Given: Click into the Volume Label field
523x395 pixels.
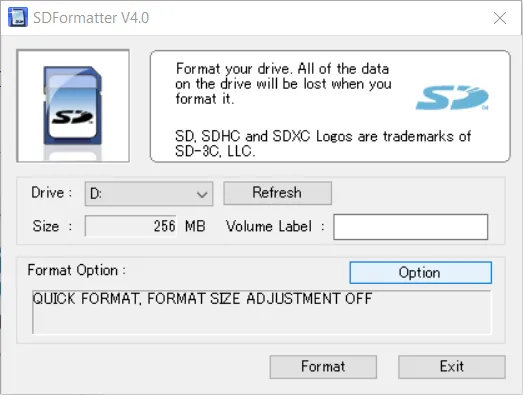Looking at the screenshot, I should tap(411, 227).
